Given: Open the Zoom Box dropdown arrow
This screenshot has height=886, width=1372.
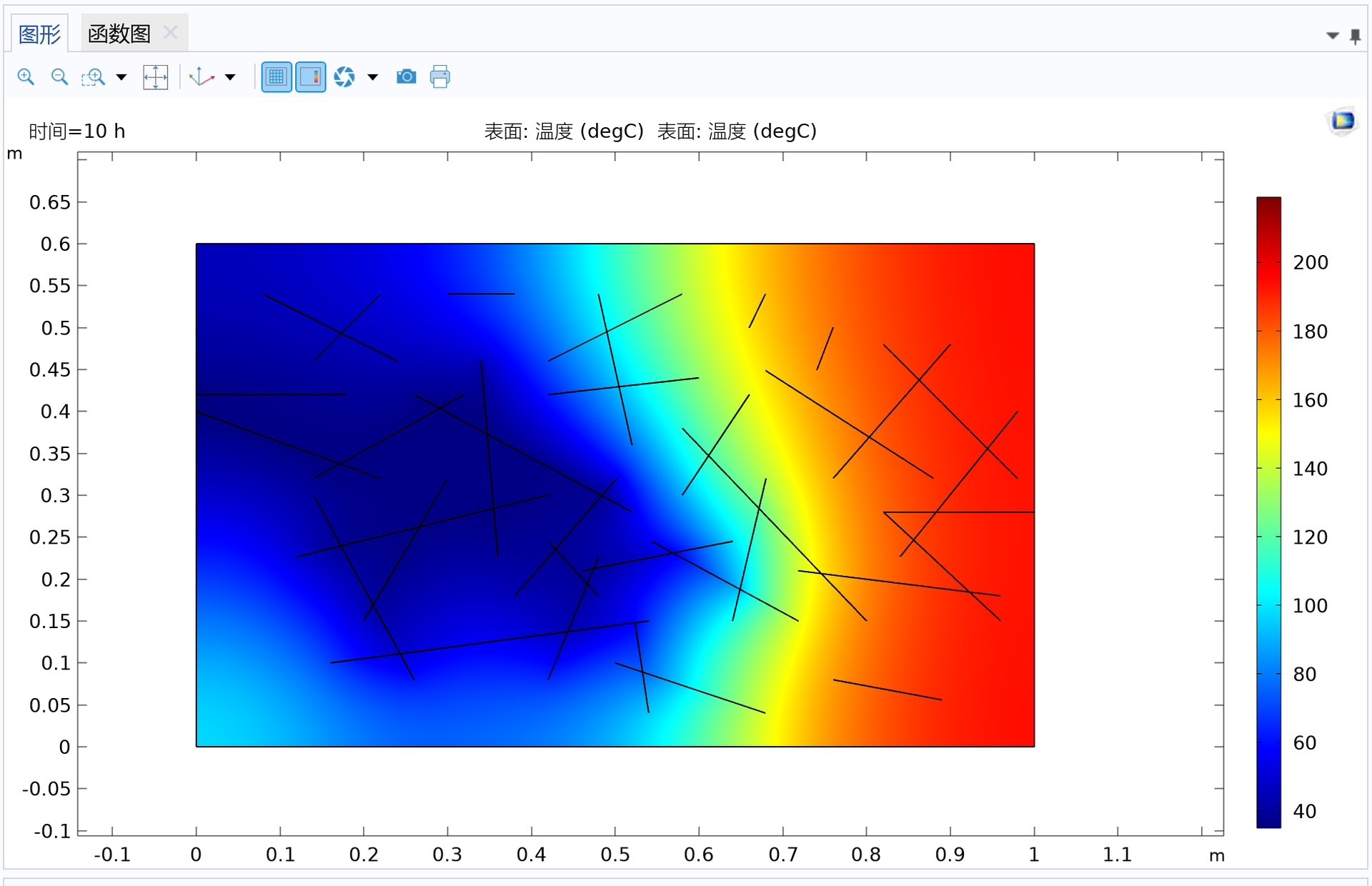Looking at the screenshot, I should tap(121, 77).
